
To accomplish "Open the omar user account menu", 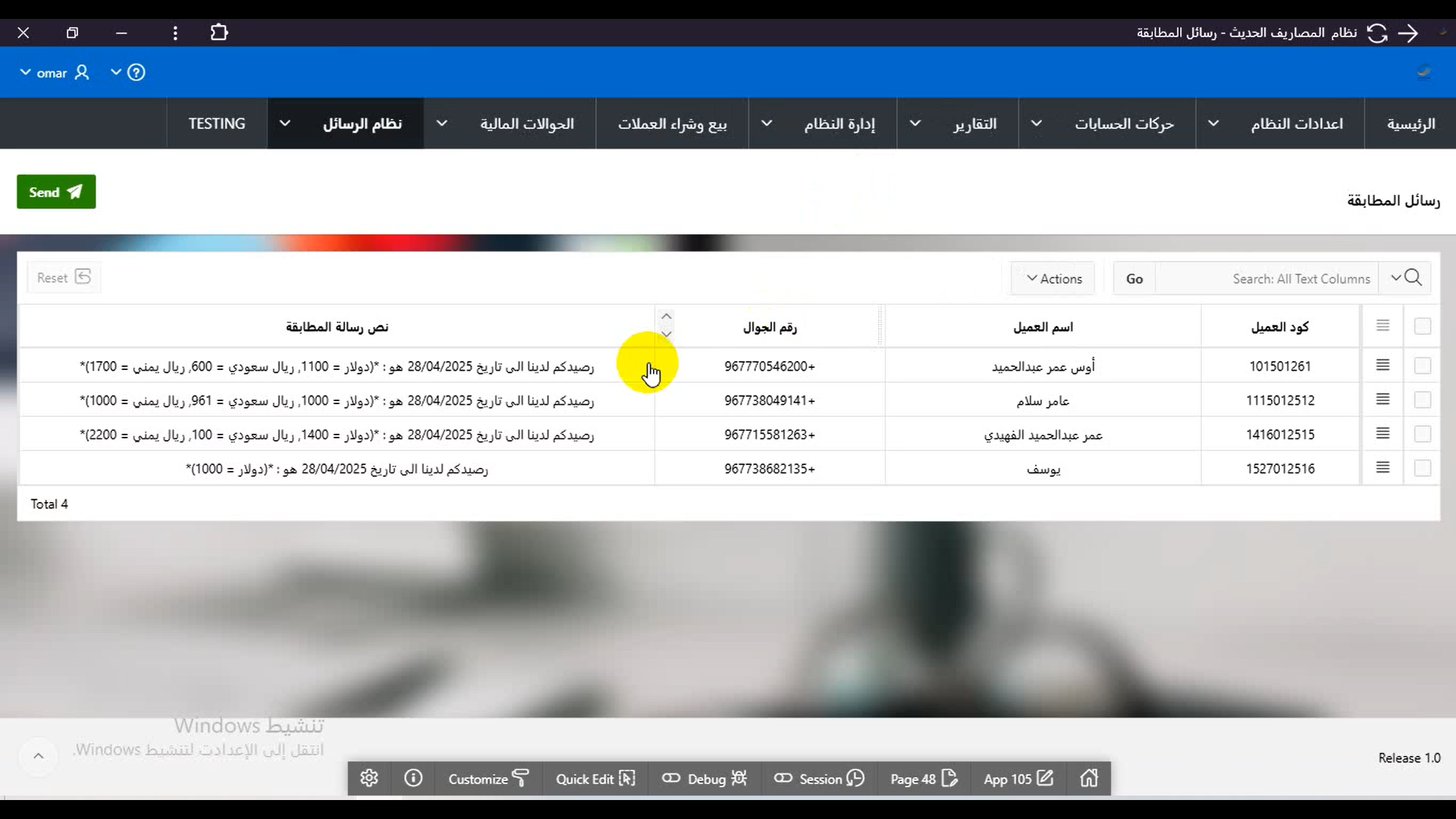I will tap(55, 73).
